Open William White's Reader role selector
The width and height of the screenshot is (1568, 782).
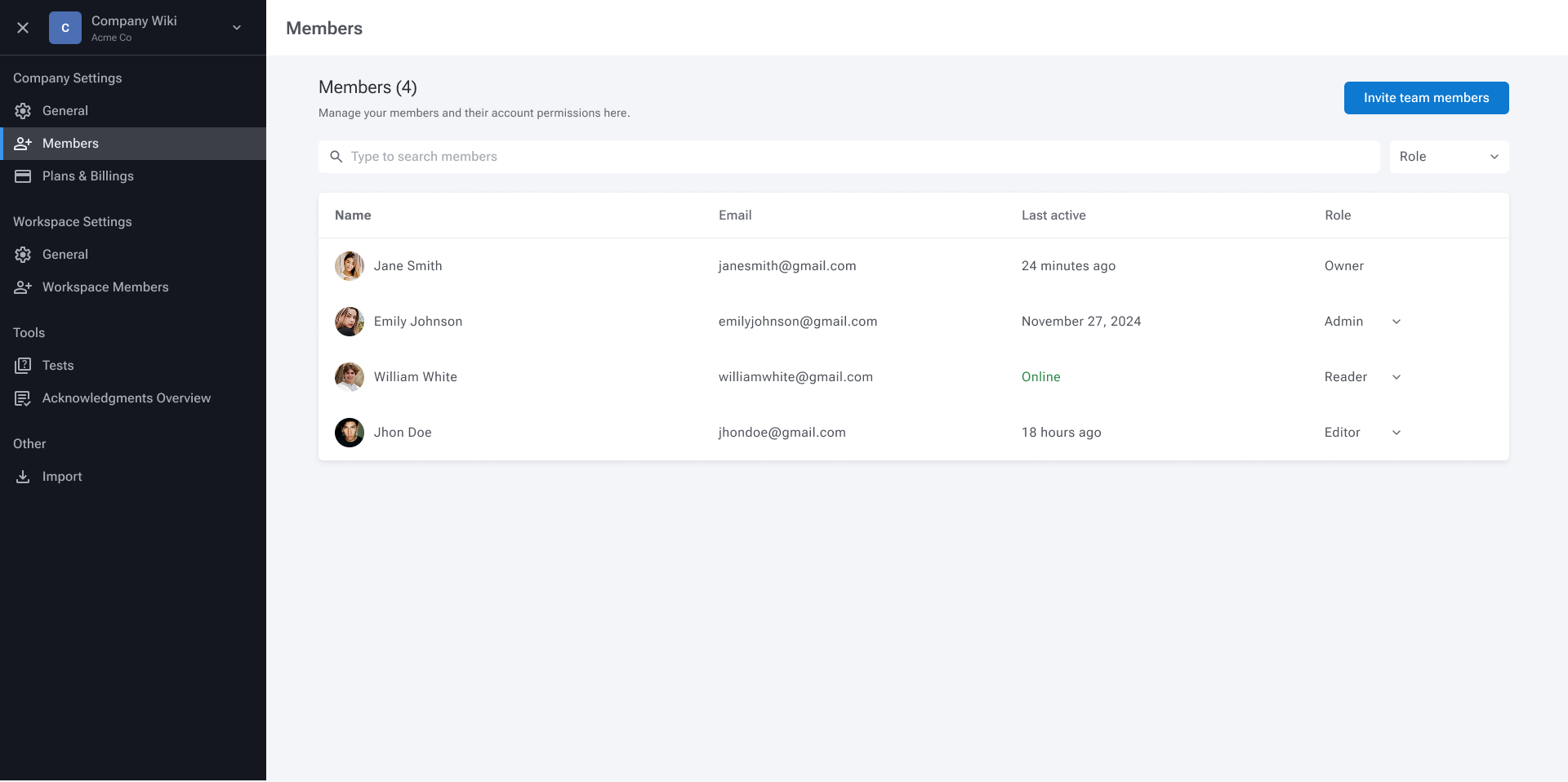tap(1396, 377)
